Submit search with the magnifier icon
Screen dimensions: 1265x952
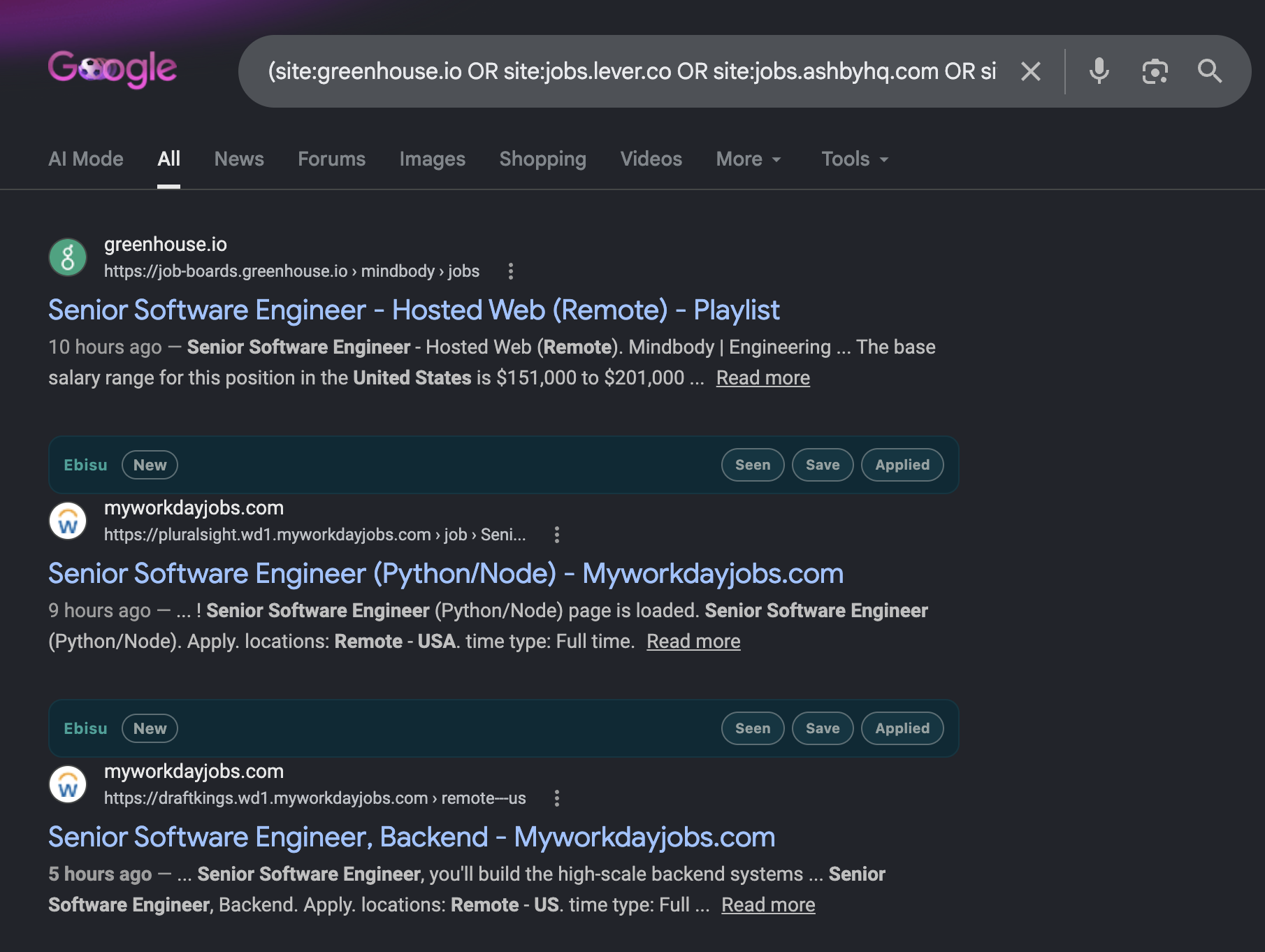(1210, 71)
